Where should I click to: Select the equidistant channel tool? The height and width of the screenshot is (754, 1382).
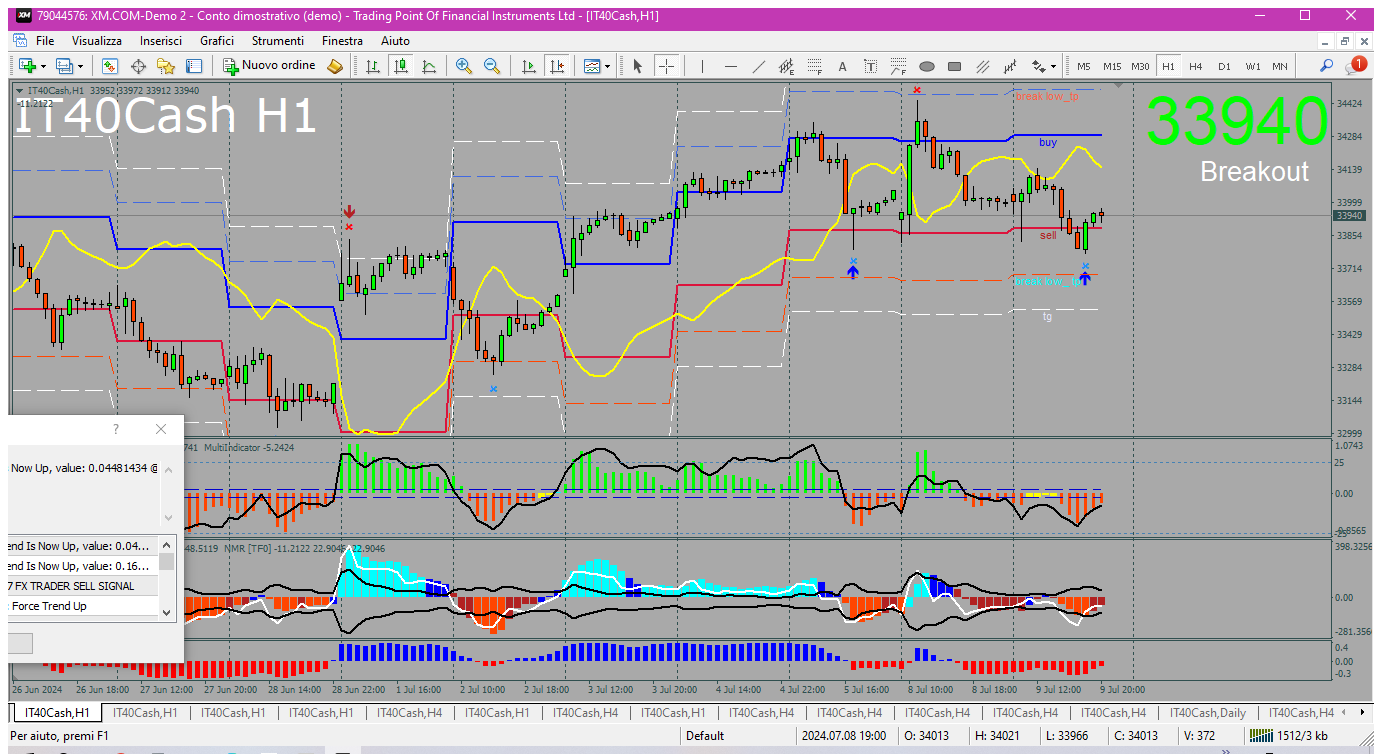tap(787, 66)
